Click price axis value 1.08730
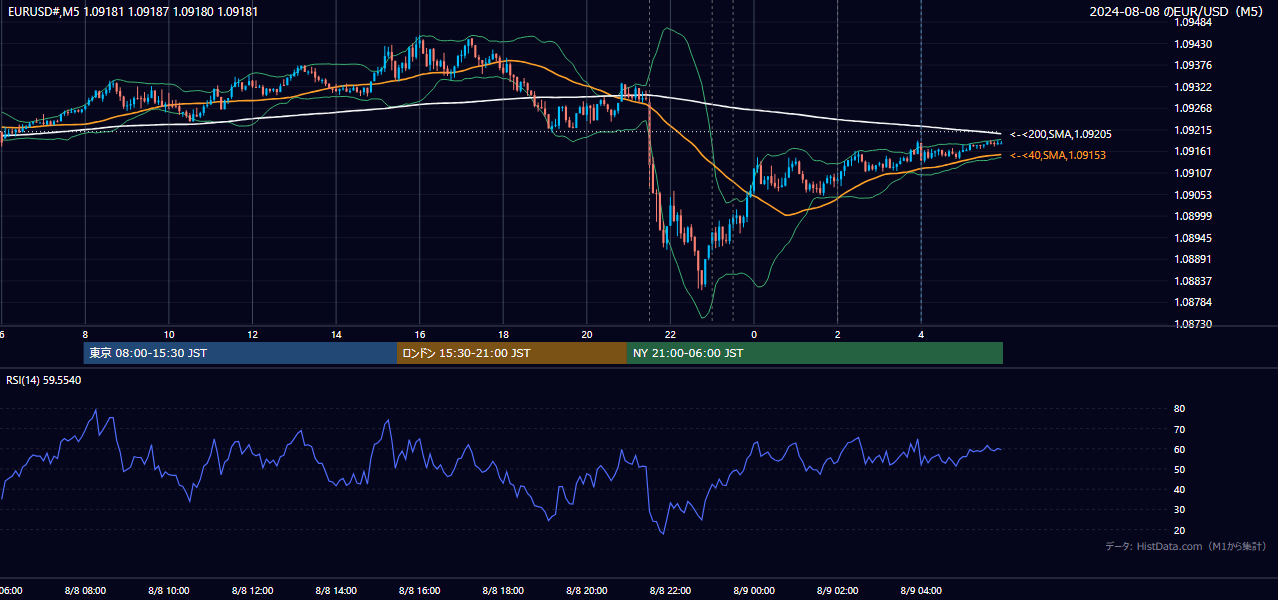This screenshot has height=600, width=1278. (x=1192, y=324)
